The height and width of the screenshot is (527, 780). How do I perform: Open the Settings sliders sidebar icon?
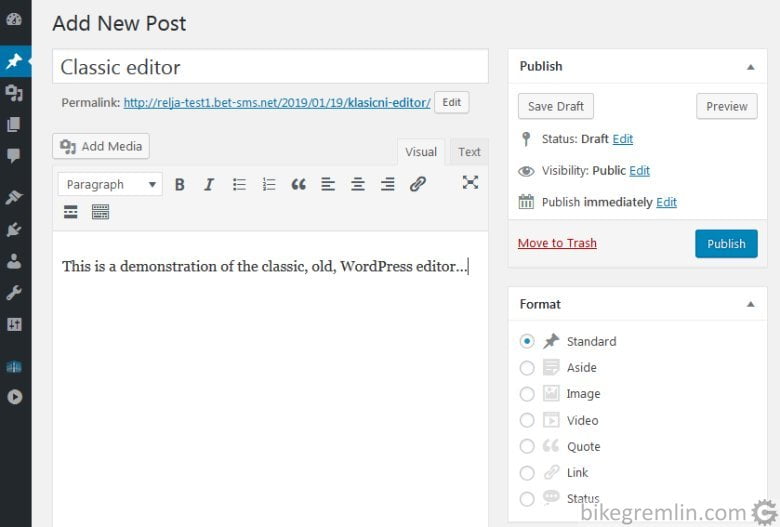(x=14, y=324)
